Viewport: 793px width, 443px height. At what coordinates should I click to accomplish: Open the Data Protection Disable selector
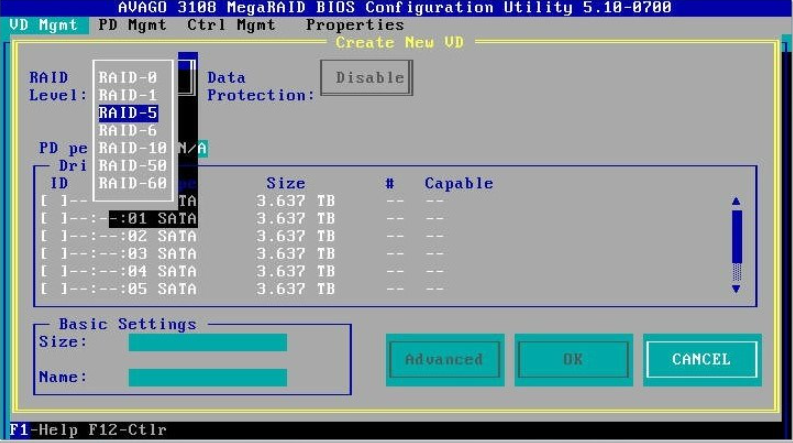tap(367, 78)
